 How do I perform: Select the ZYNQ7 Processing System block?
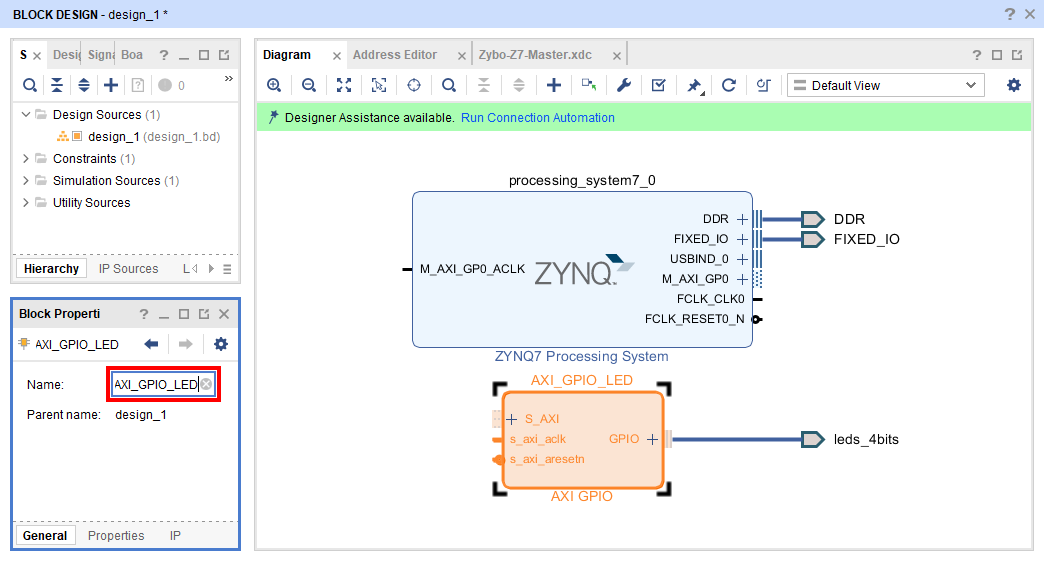(x=582, y=270)
